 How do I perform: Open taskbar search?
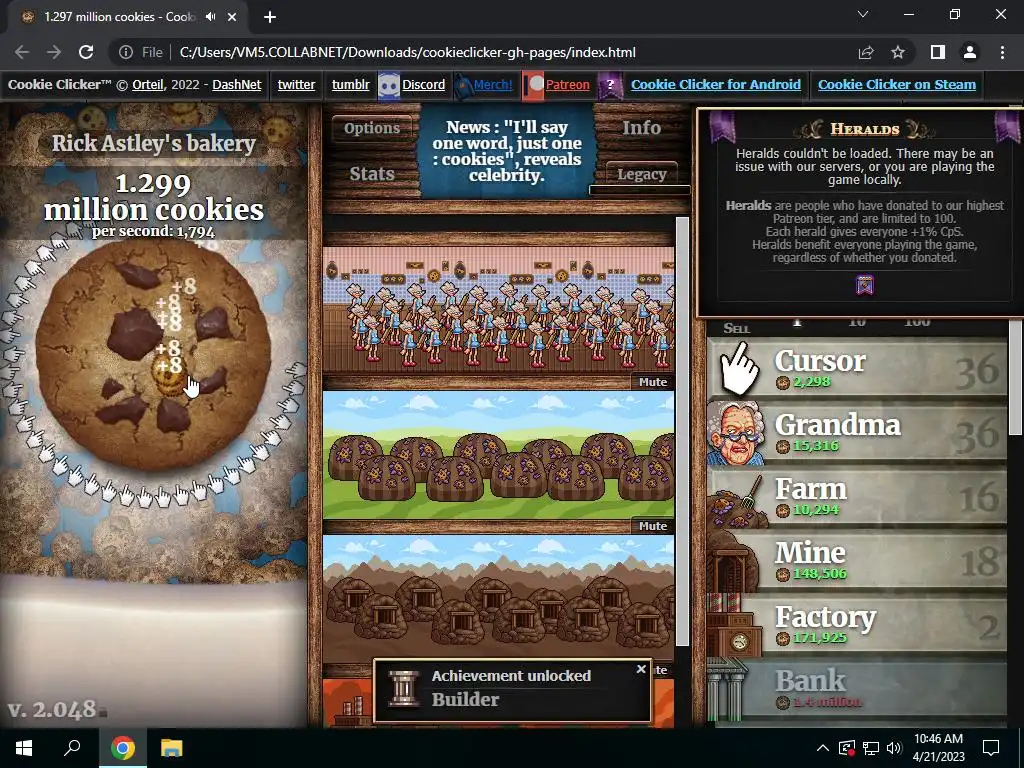(x=72, y=748)
